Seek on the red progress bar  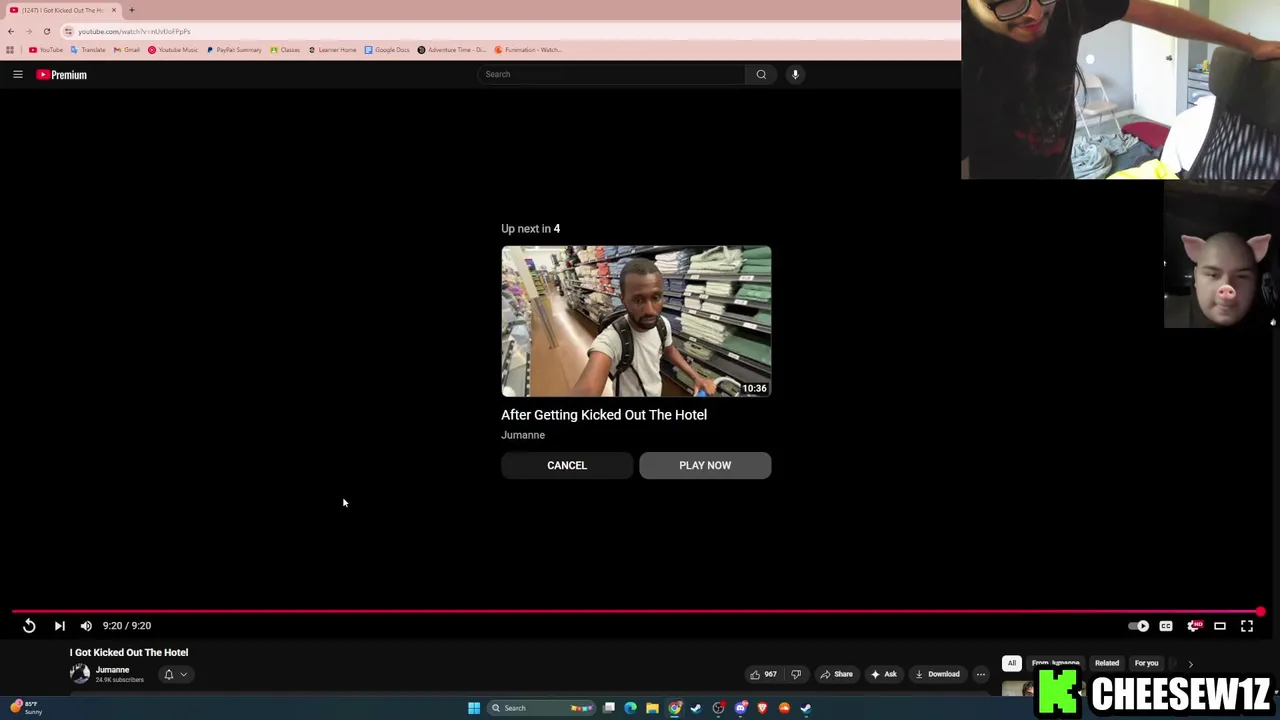(636, 611)
